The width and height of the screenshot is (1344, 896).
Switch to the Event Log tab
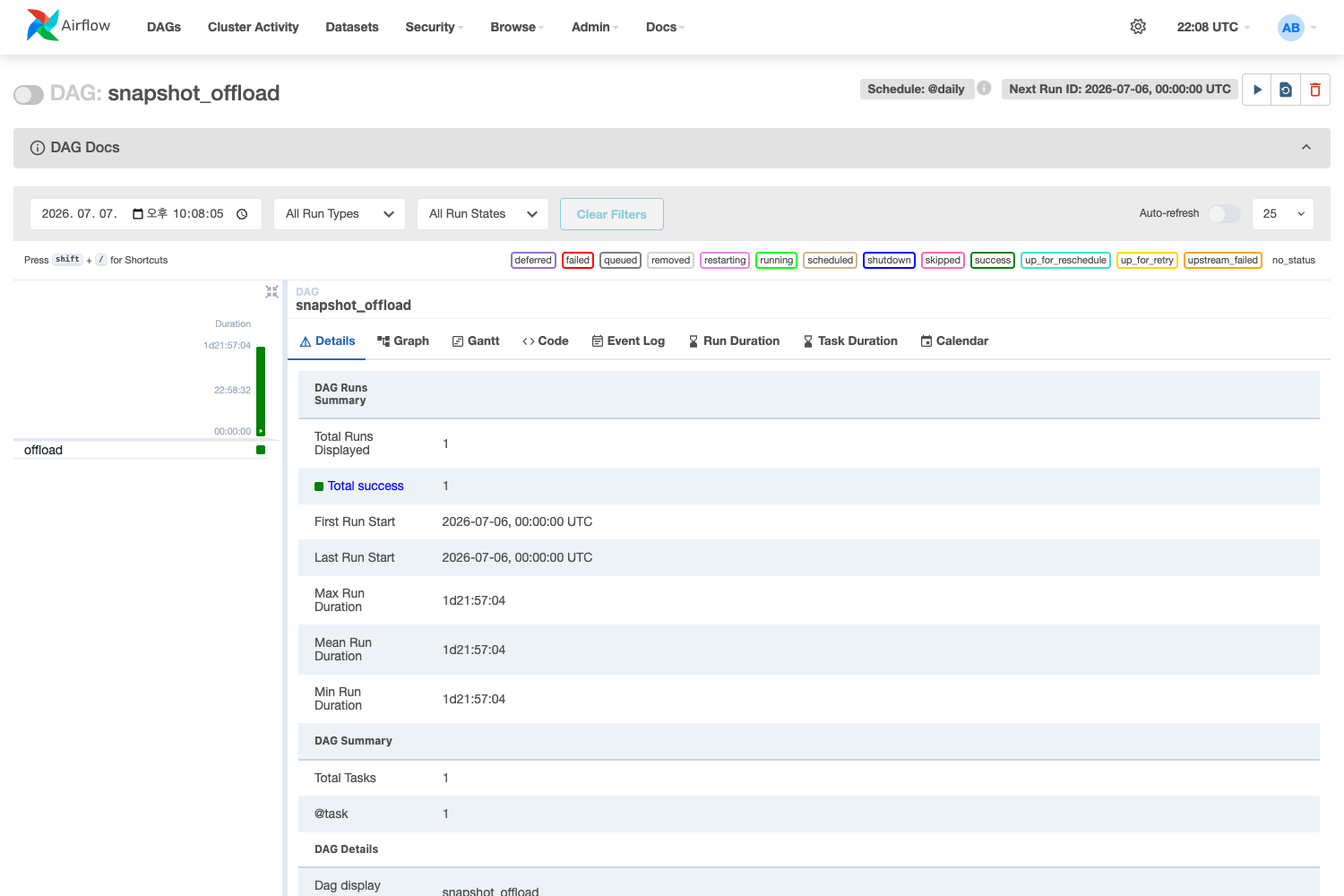pos(628,341)
